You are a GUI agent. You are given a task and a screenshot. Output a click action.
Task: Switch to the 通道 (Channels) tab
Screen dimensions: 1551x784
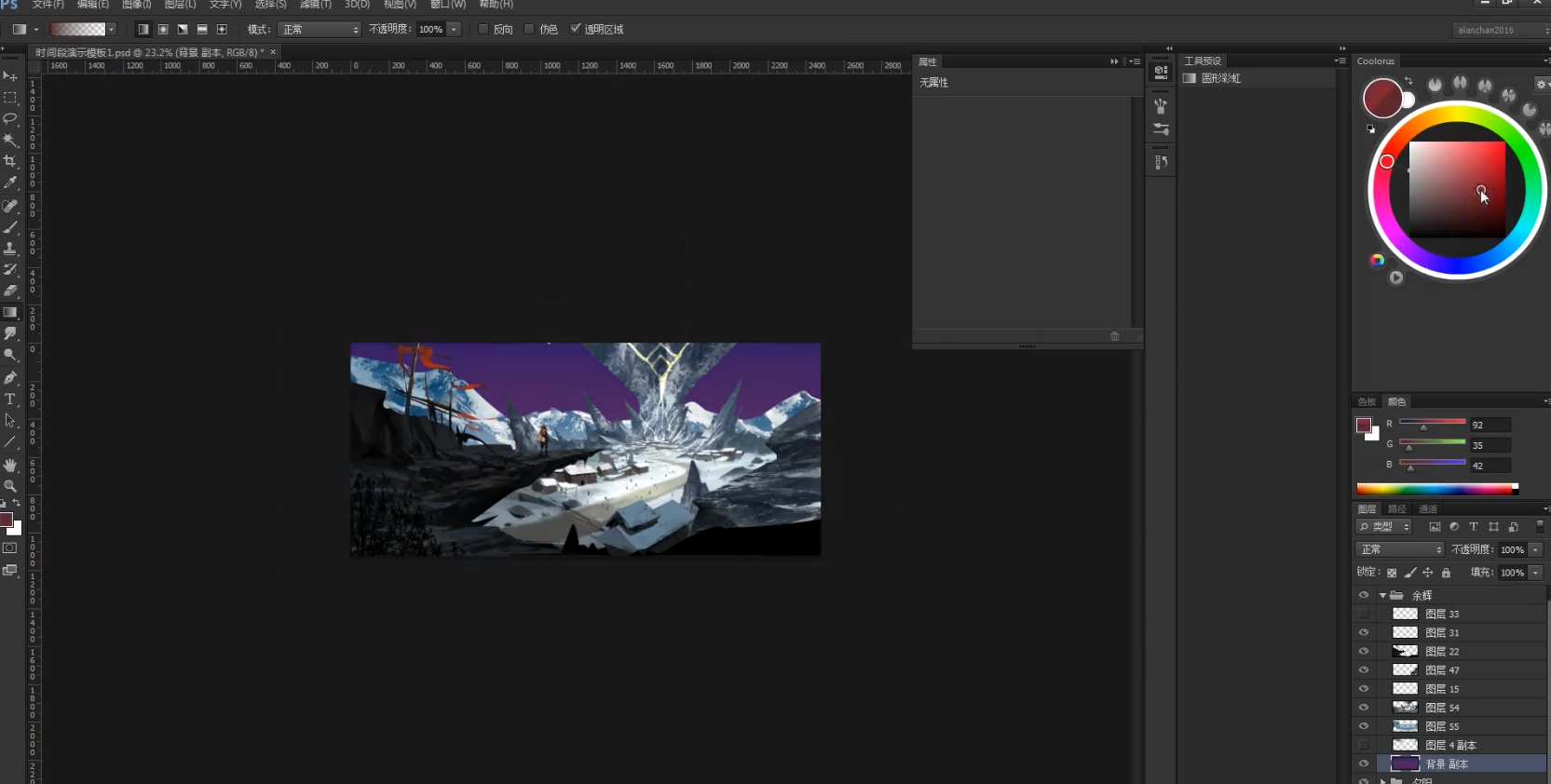point(1428,509)
